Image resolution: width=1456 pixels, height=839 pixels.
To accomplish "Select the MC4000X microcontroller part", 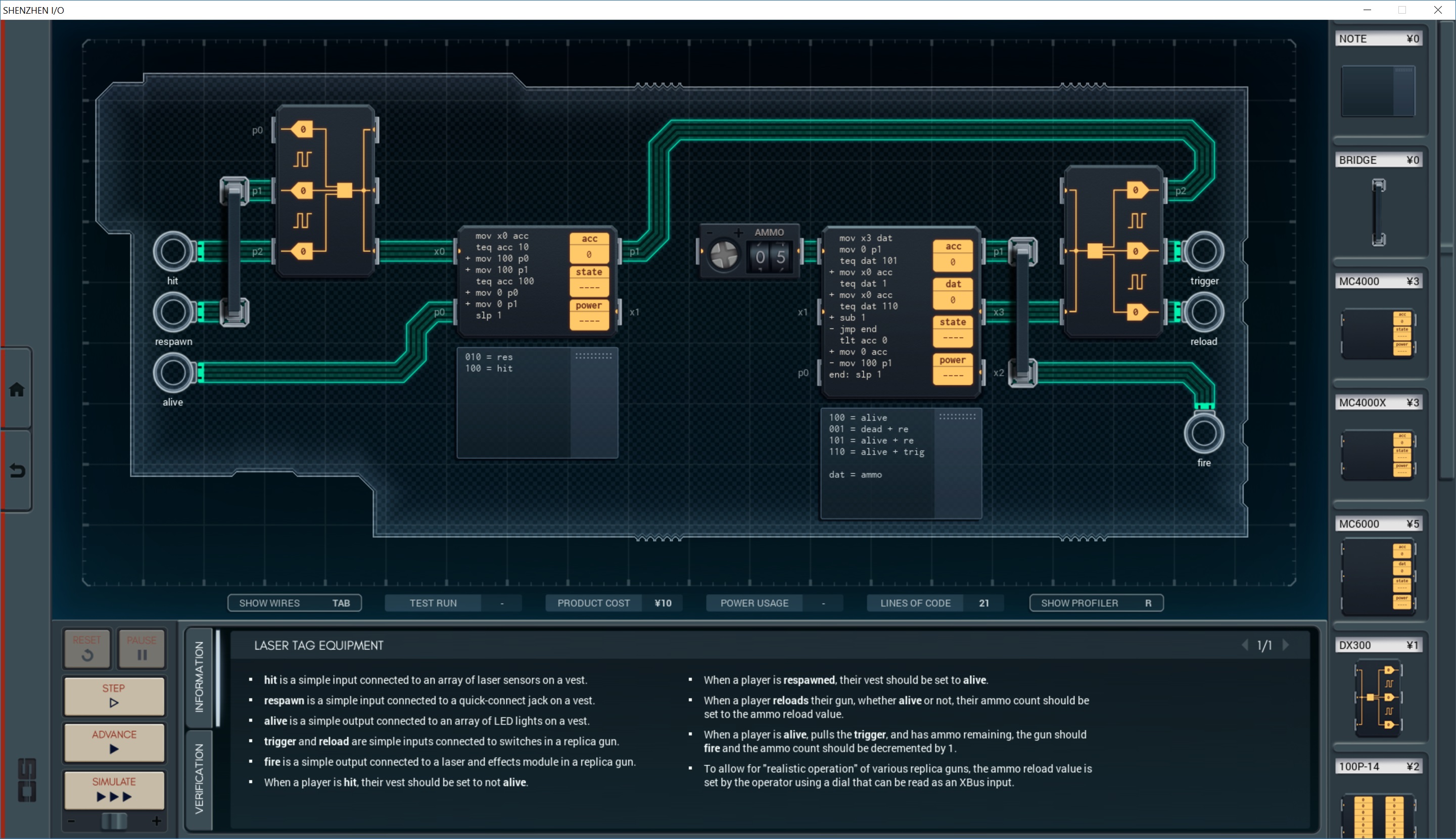I will (x=1378, y=455).
